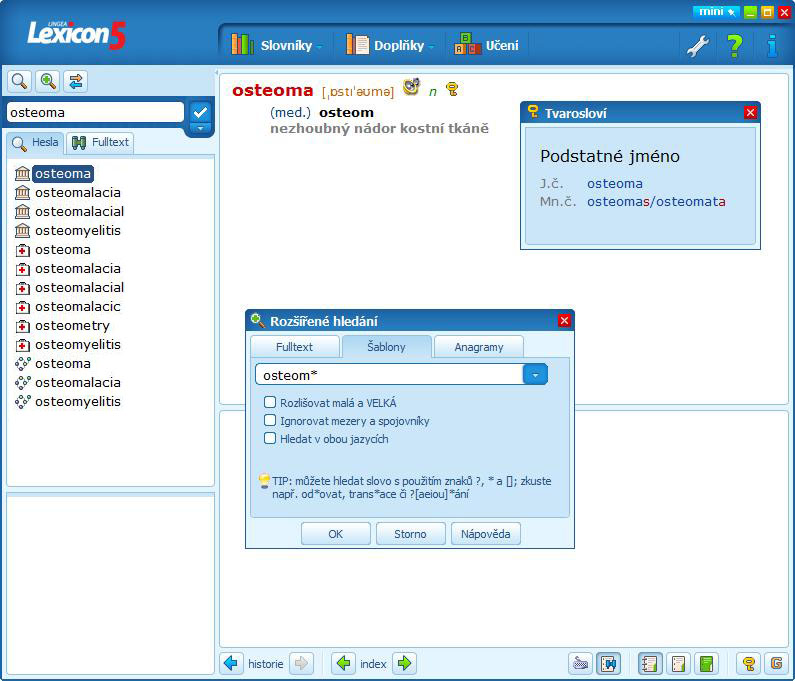Viewport: 795px width, 681px height.
Task: Select osteoma with medical kit icon
Action: pyautogui.click(x=62, y=249)
